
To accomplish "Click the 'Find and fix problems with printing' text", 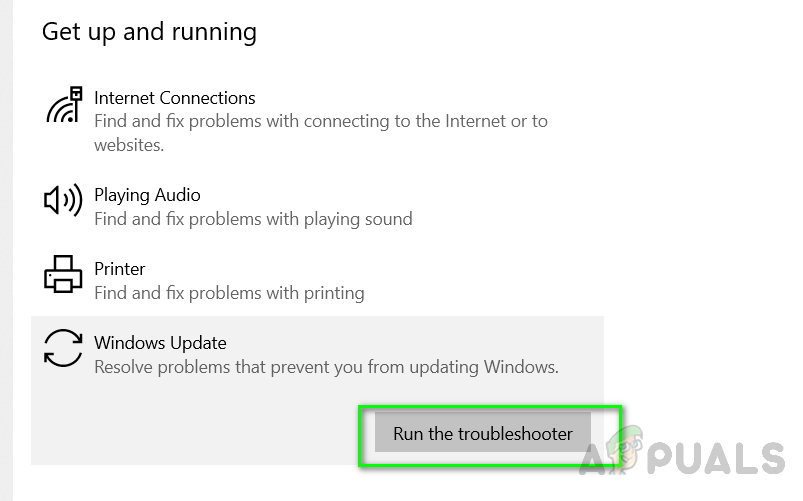I will [229, 293].
